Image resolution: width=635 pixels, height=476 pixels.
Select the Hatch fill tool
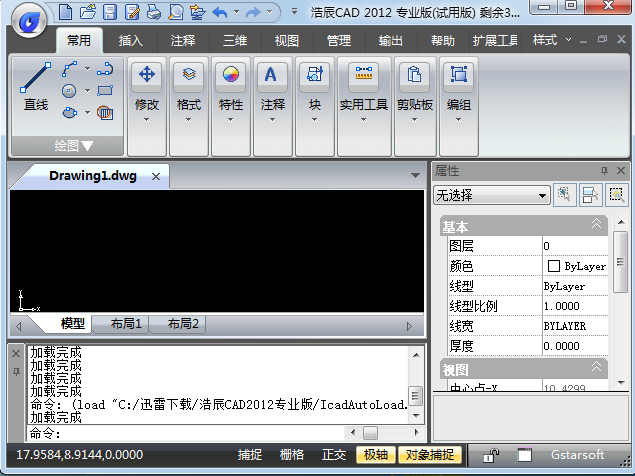(x=105, y=113)
